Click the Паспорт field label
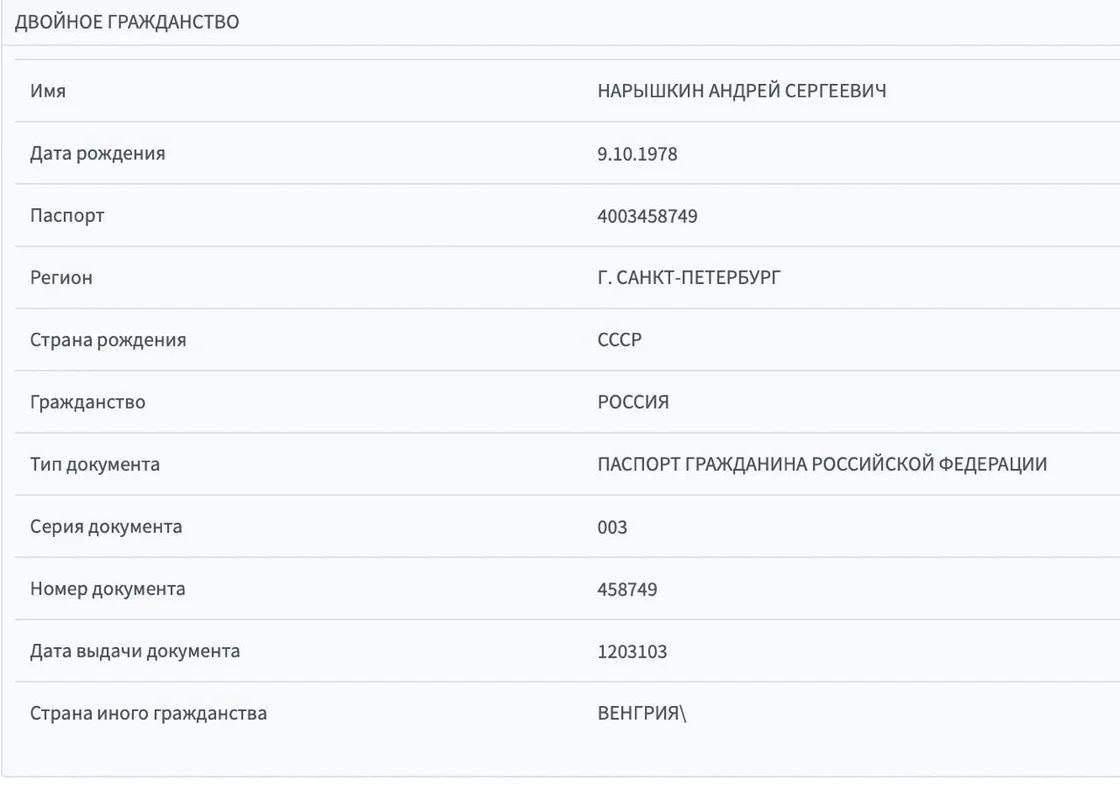Screen dimensions: 1120x795 pos(67,215)
